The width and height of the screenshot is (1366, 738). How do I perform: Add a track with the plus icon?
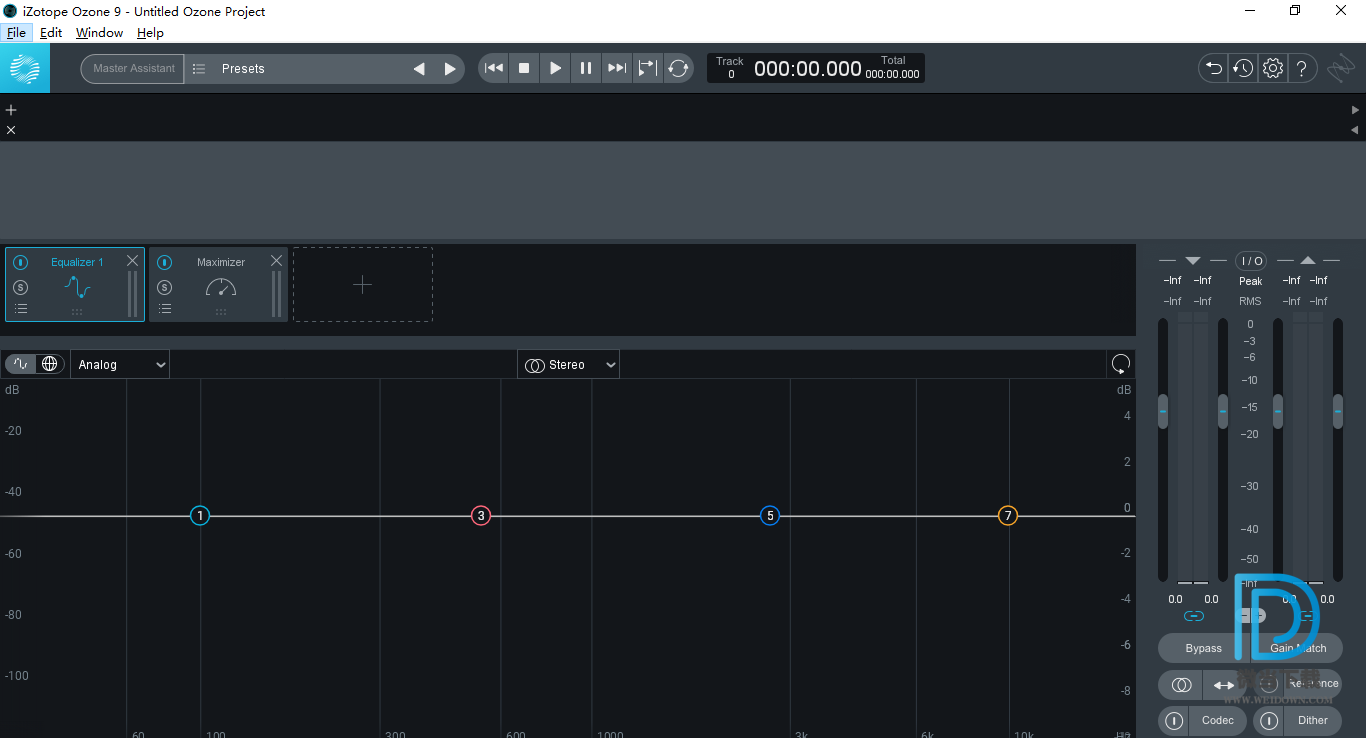pyautogui.click(x=11, y=110)
